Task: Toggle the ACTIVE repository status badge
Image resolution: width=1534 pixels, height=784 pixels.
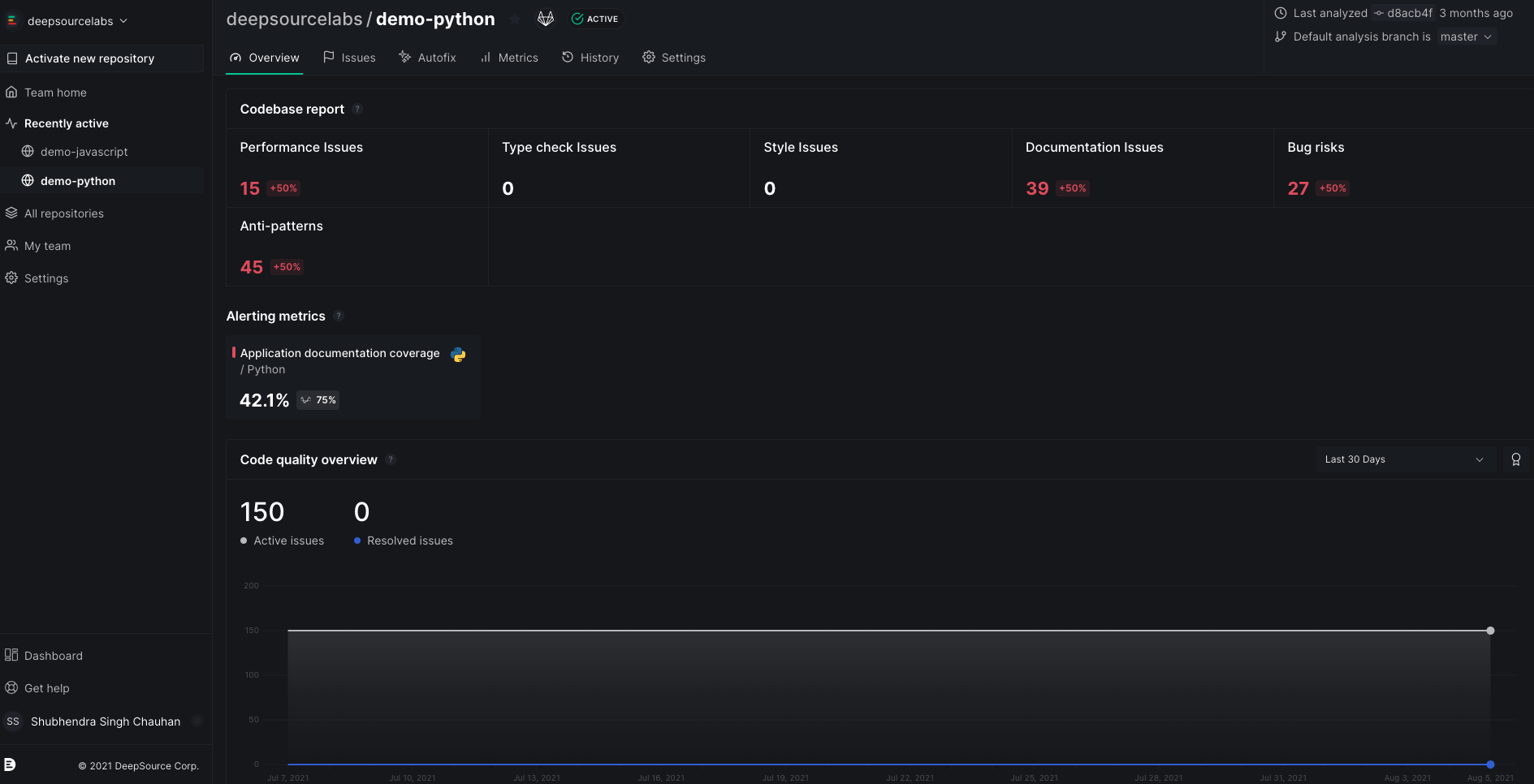Action: click(x=595, y=18)
